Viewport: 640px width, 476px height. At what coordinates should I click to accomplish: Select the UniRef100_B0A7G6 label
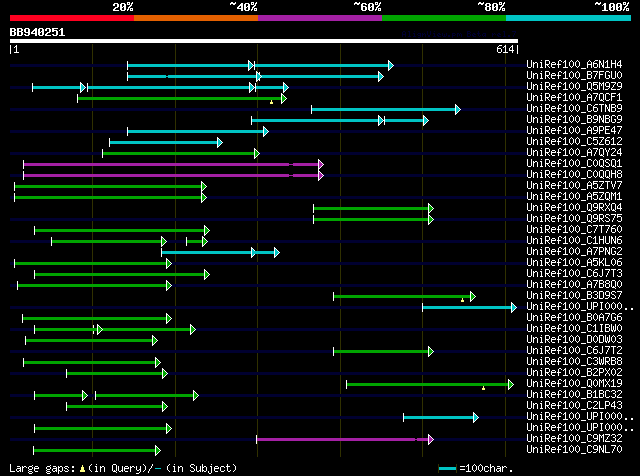(574, 318)
